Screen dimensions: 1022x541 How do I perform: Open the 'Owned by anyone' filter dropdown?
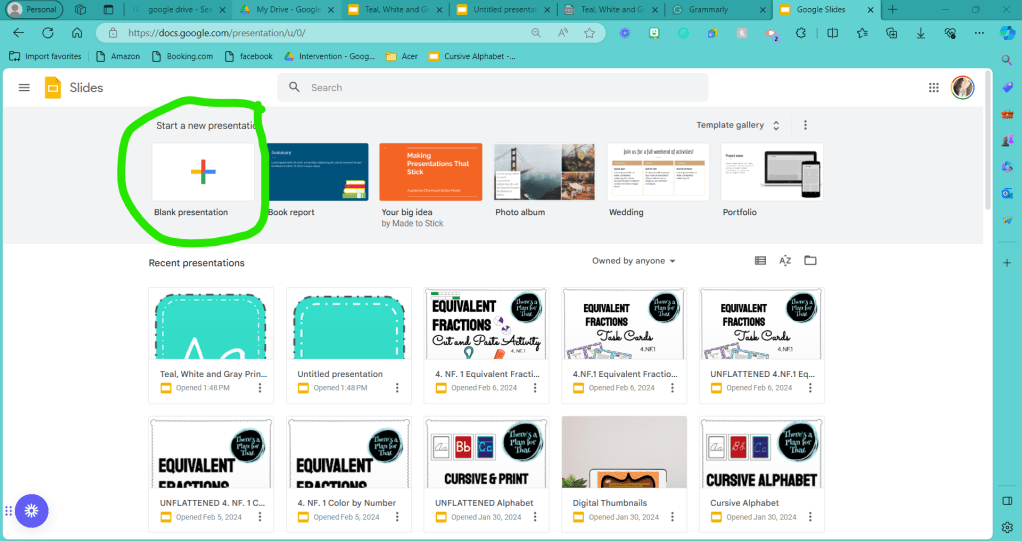[x=634, y=261]
